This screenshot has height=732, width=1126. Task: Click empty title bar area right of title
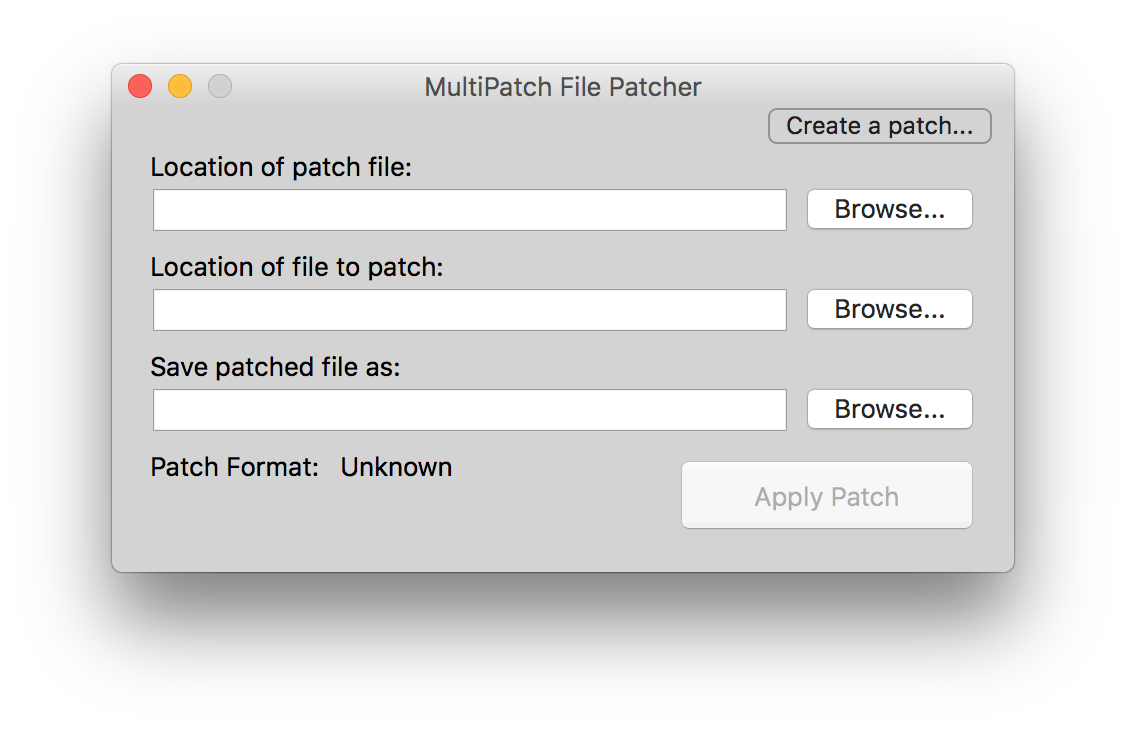(850, 85)
